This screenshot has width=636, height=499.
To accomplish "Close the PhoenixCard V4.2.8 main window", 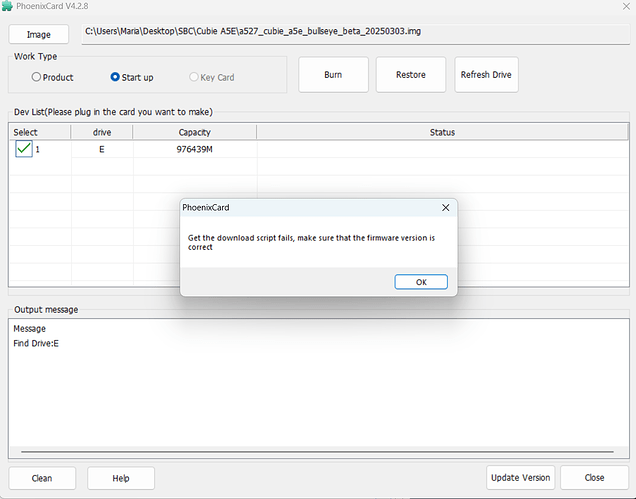I will (626, 6).
